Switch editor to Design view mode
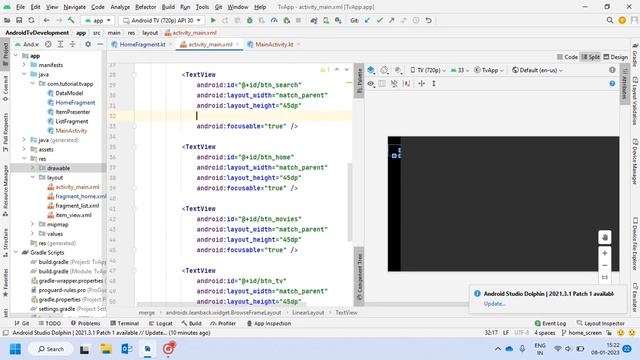The image size is (640, 360). (x=616, y=57)
